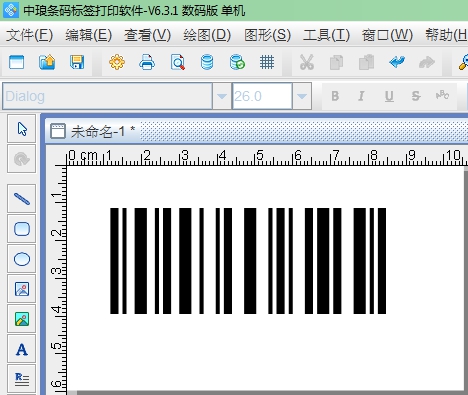Toggle strikethrough formatting button
Image resolution: width=468 pixels, height=395 pixels.
pyautogui.click(x=416, y=96)
